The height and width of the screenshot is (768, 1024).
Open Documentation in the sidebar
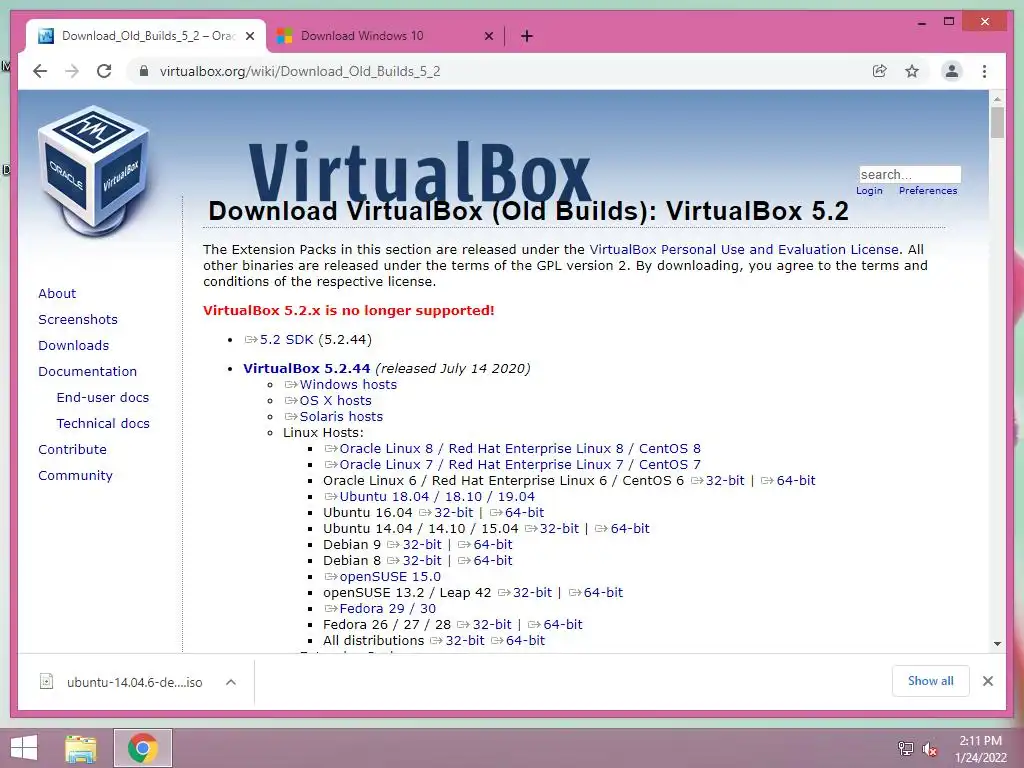pyautogui.click(x=88, y=371)
